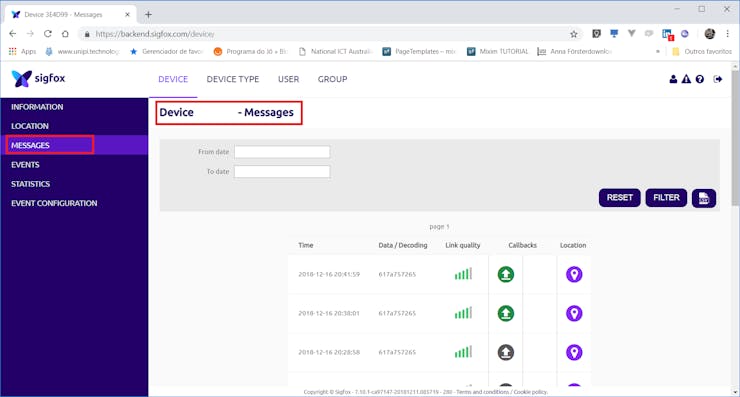Screen dimensions: 740x397
Task: Reload the page
Action: [x=48, y=34]
